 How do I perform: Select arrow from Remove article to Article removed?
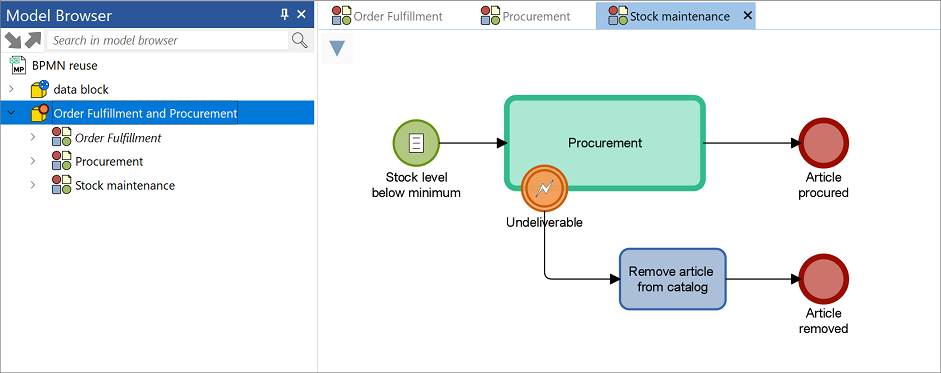pyautogui.click(x=763, y=279)
